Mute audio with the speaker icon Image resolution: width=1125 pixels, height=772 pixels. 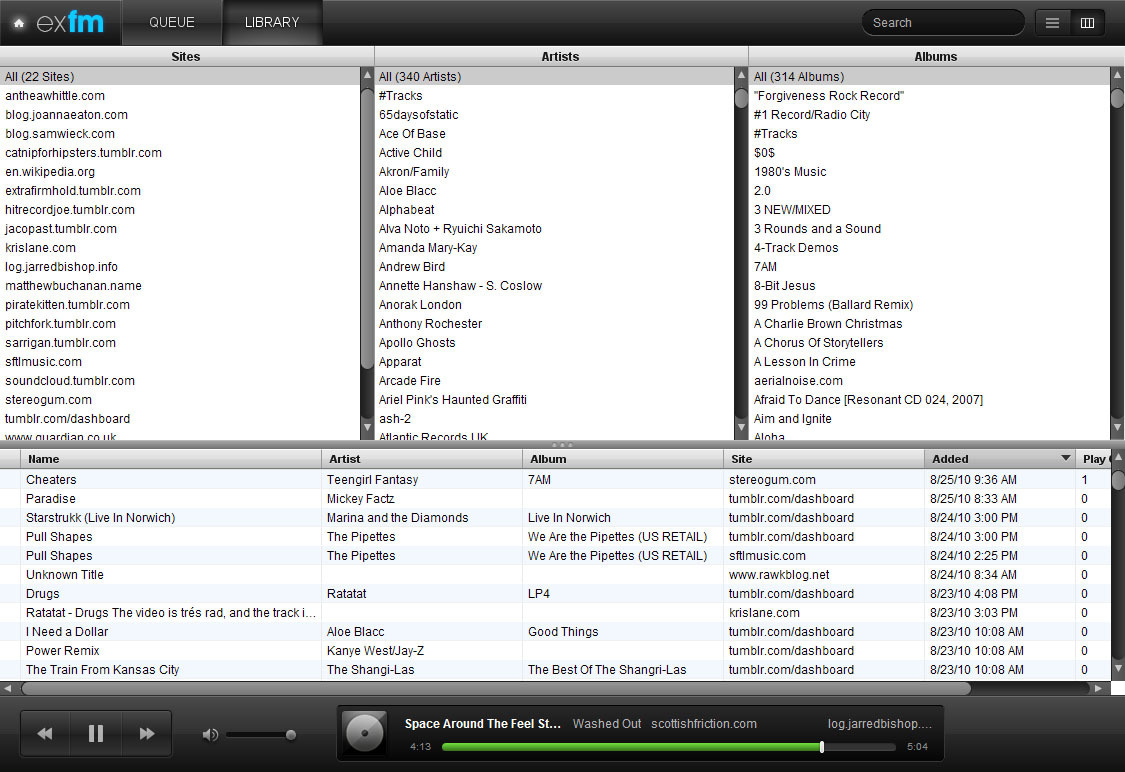(x=210, y=735)
